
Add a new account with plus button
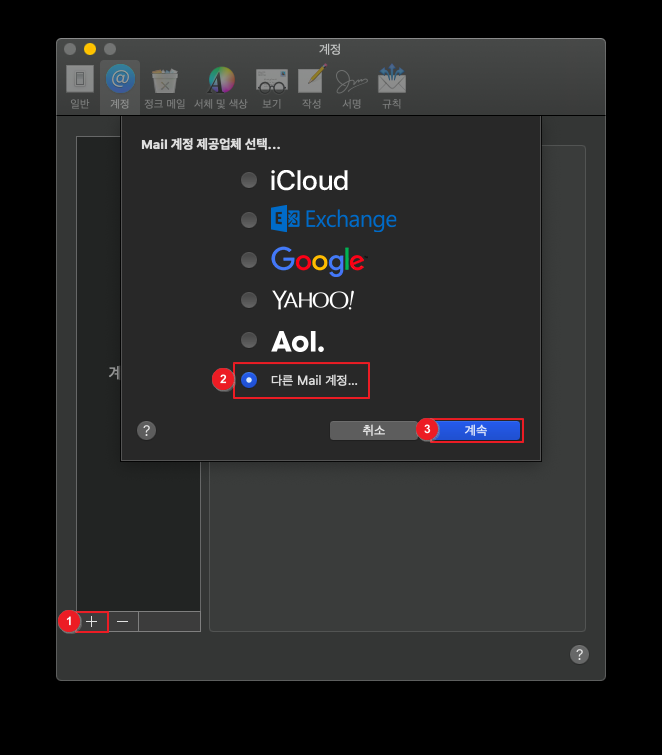point(92,621)
